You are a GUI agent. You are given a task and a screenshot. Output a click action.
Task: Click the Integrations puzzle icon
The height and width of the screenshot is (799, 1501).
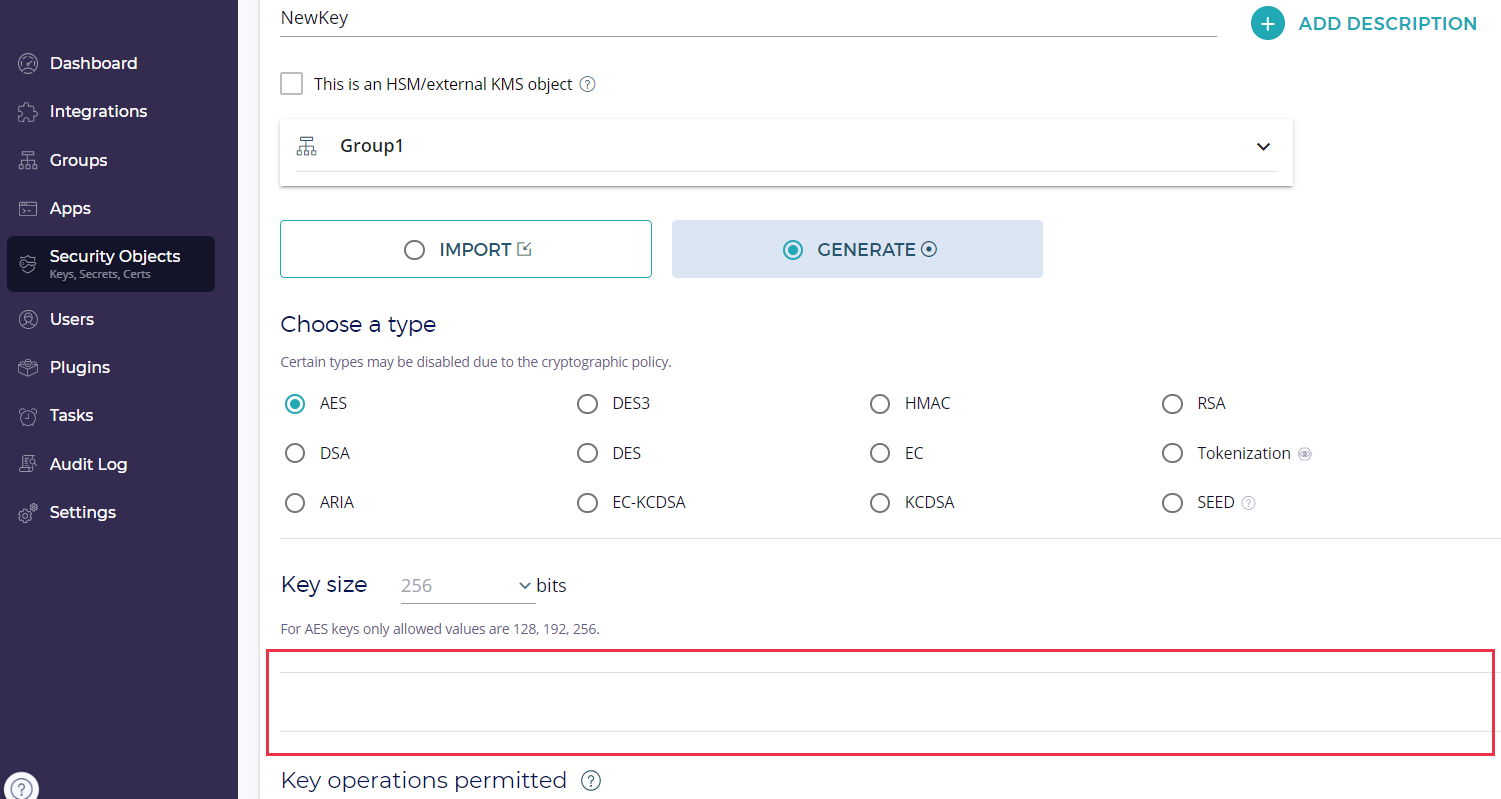click(x=28, y=112)
